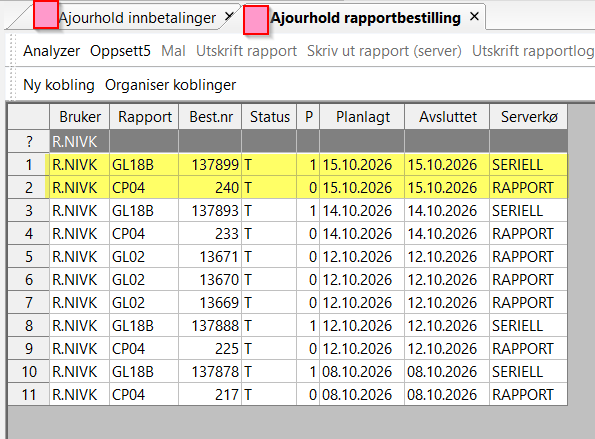Select row 1 header in grid

(x=28, y=165)
